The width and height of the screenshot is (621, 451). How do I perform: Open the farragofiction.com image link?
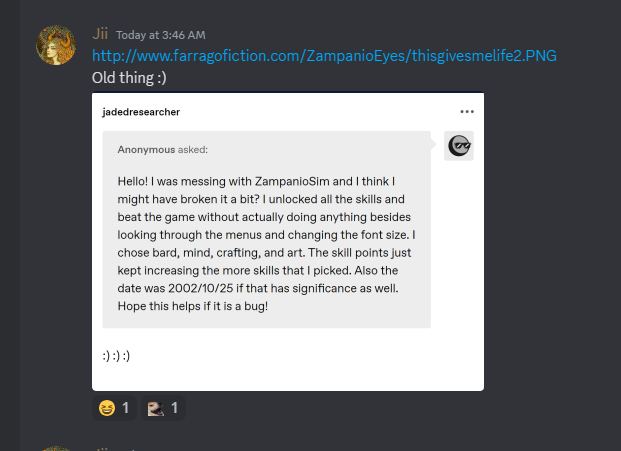pos(324,56)
